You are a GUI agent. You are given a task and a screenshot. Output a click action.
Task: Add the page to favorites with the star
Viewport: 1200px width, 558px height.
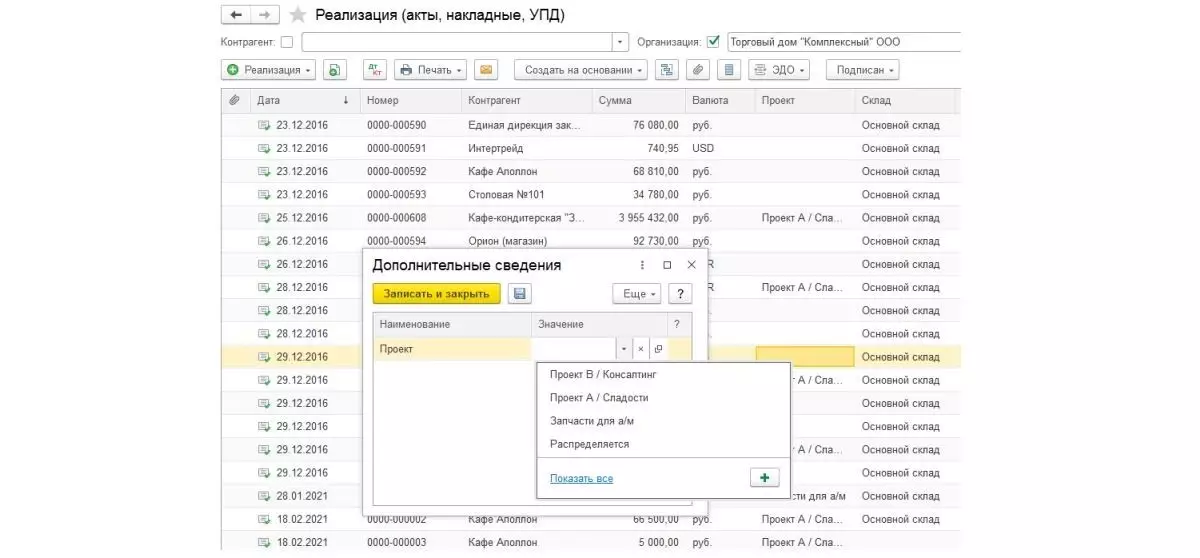297,15
